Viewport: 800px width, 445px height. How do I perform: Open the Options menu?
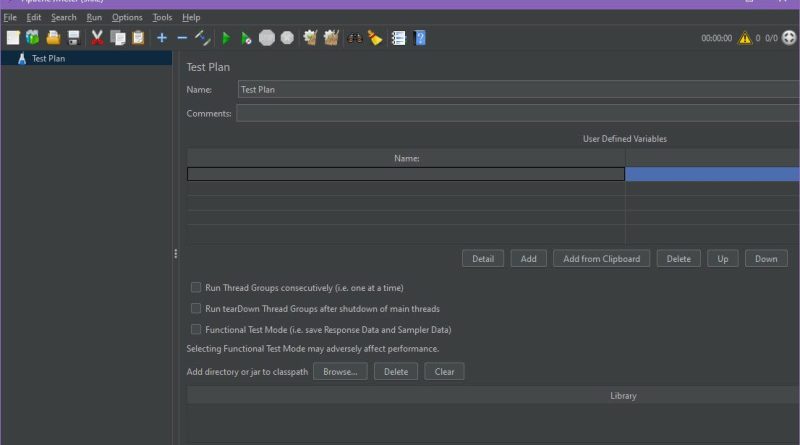pos(127,17)
